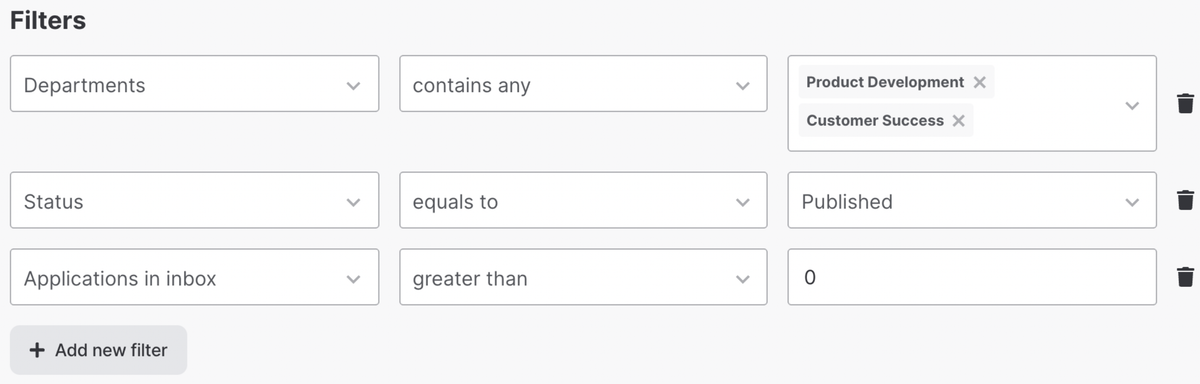This screenshot has height=384, width=1200.
Task: Click the plus icon in Add new filter
Action: coord(37,350)
